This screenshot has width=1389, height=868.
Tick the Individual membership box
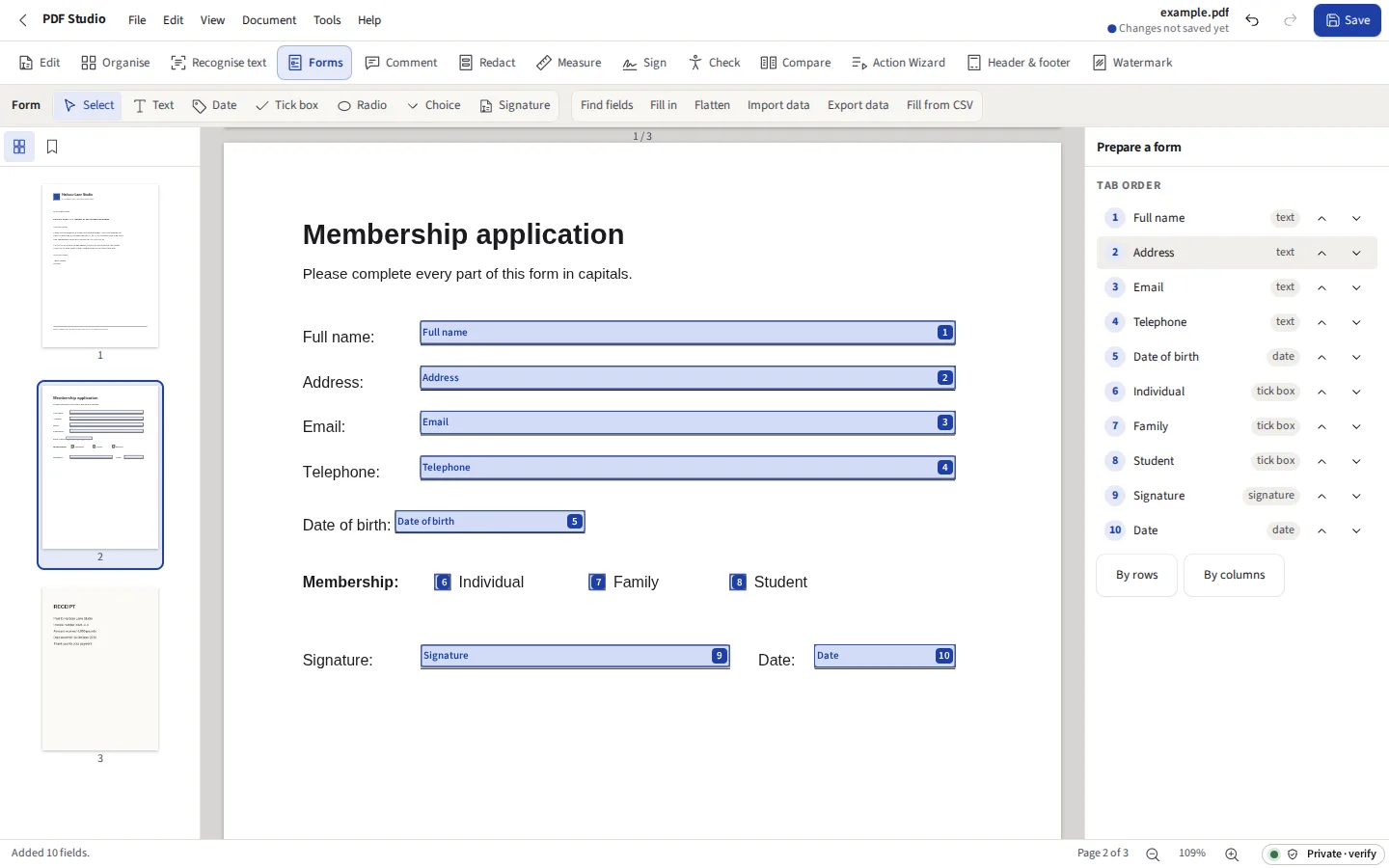pos(443,583)
